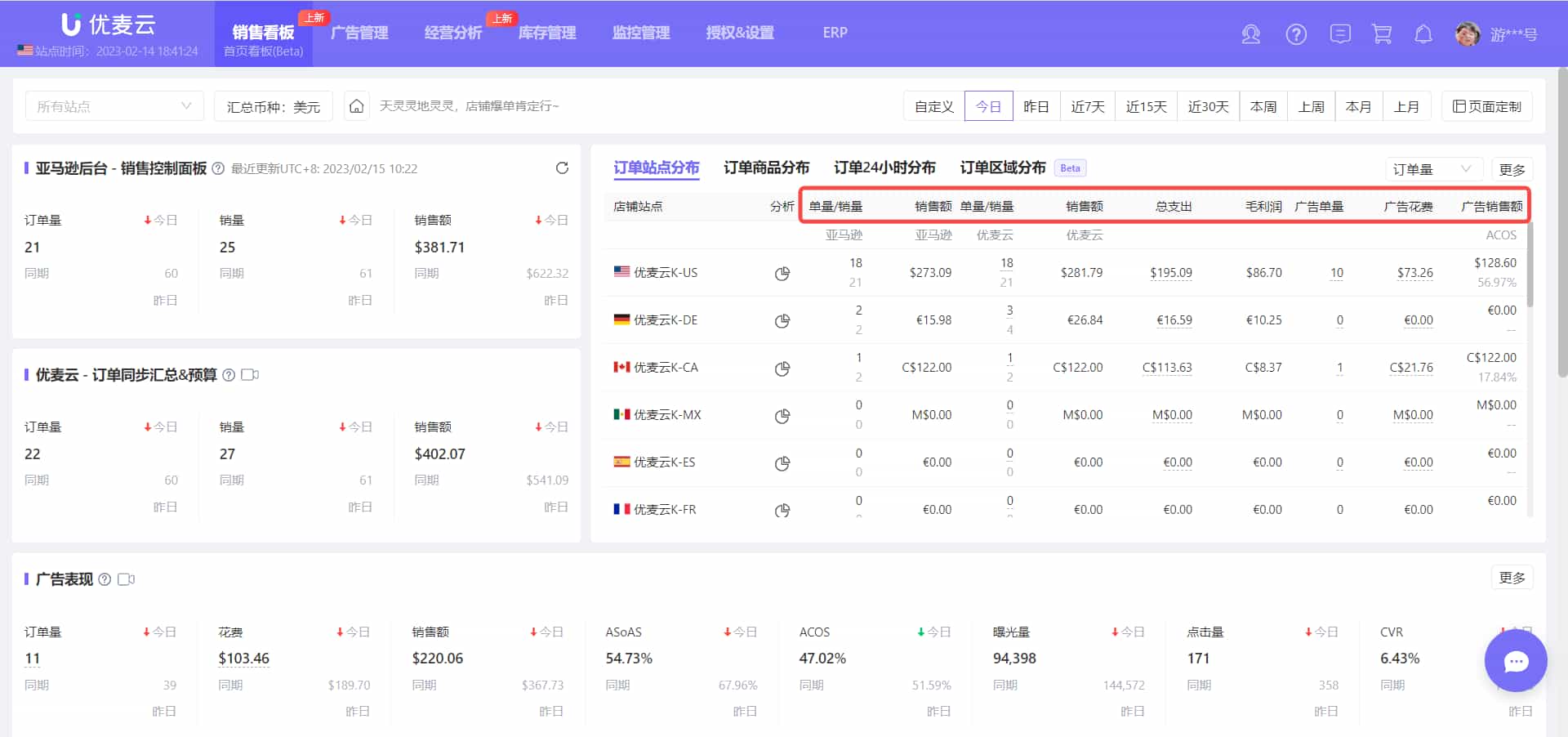Open analysis pie icon for 优麦云K-US
1568x737 pixels.
(x=782, y=273)
